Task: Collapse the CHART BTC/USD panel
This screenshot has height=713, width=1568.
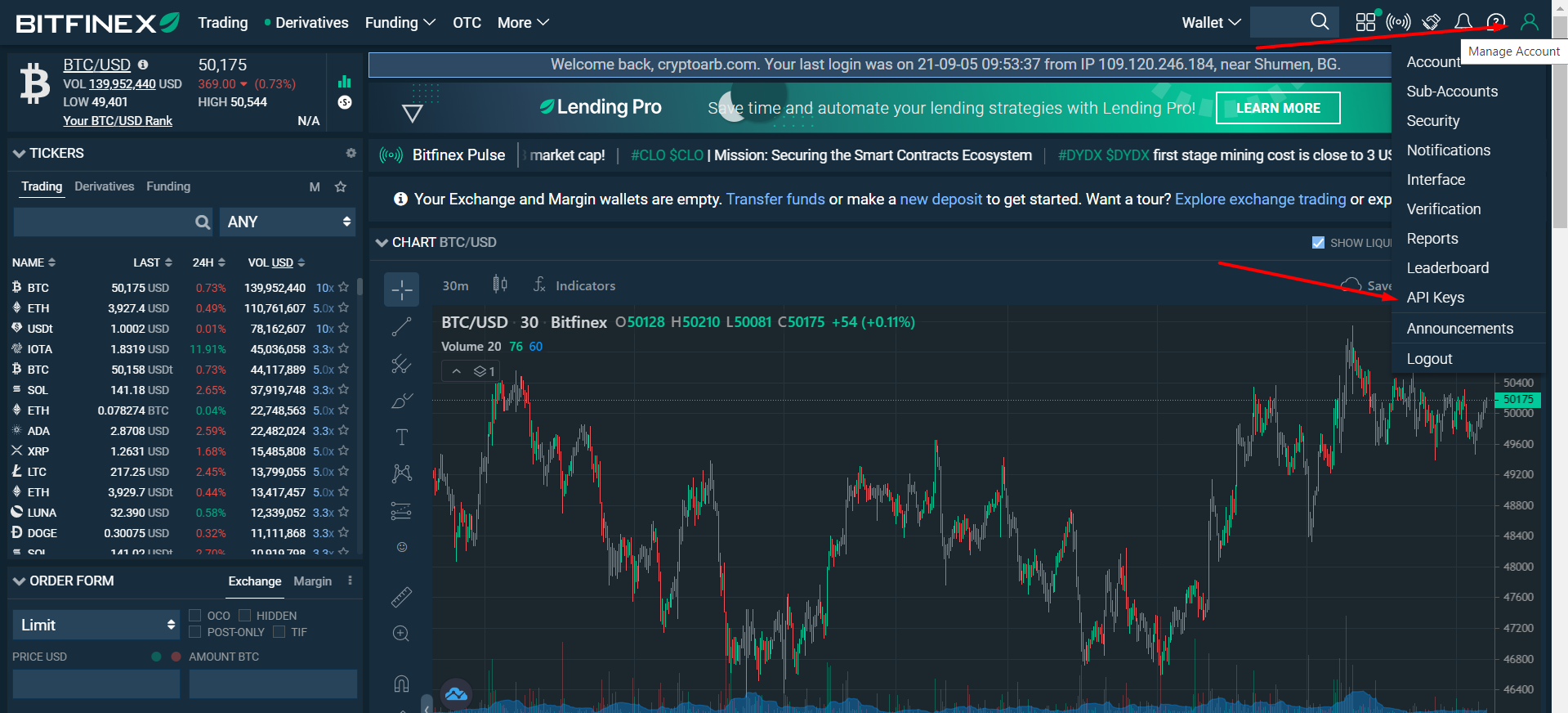Action: [382, 242]
